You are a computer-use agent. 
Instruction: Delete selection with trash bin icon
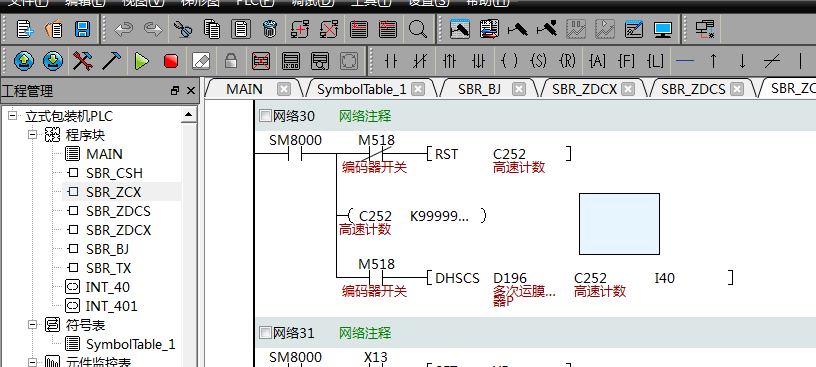click(x=270, y=29)
